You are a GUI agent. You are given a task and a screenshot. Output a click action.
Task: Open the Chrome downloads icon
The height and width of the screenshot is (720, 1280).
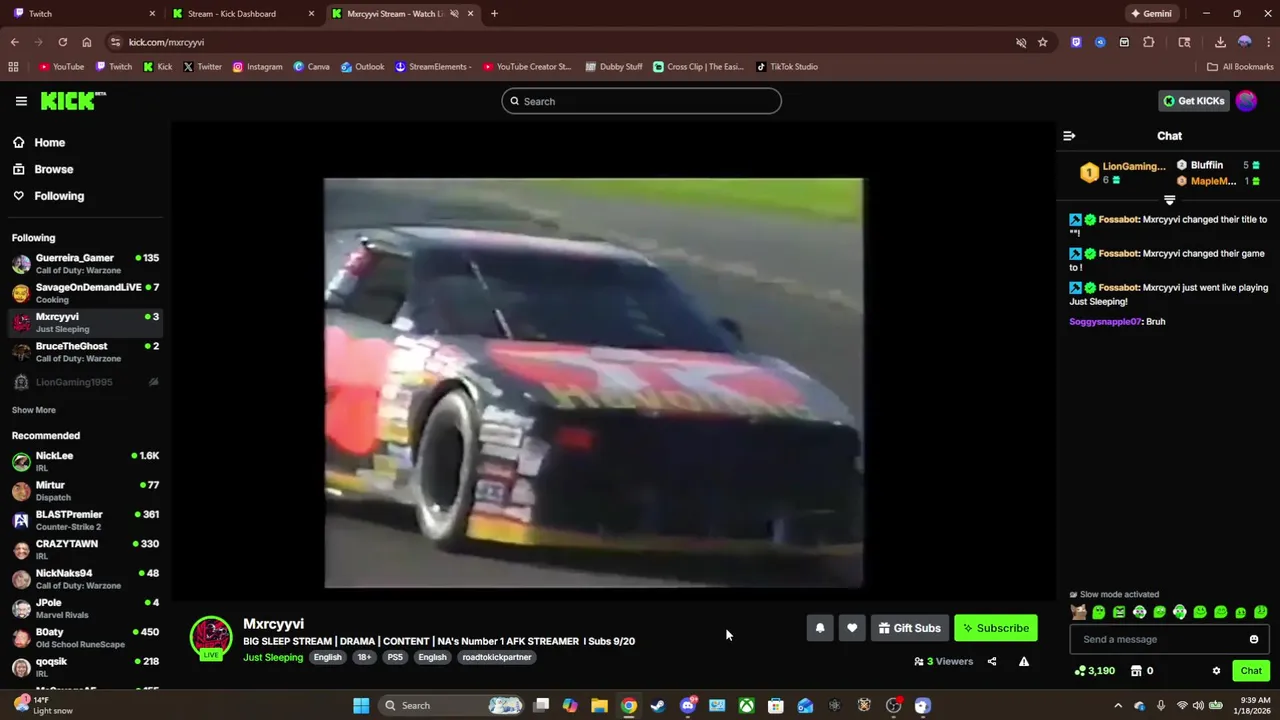[1220, 42]
